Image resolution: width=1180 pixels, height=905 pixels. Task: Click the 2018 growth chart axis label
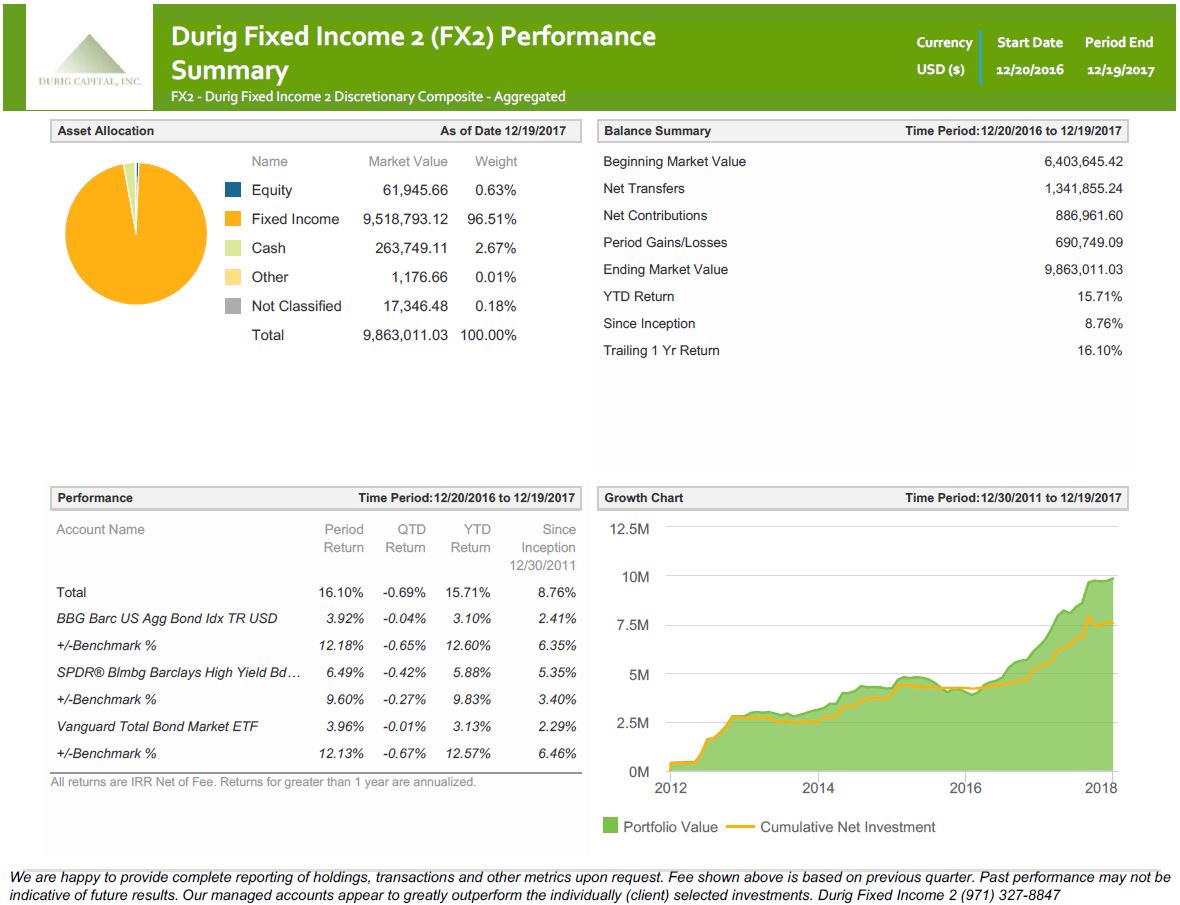click(1101, 788)
